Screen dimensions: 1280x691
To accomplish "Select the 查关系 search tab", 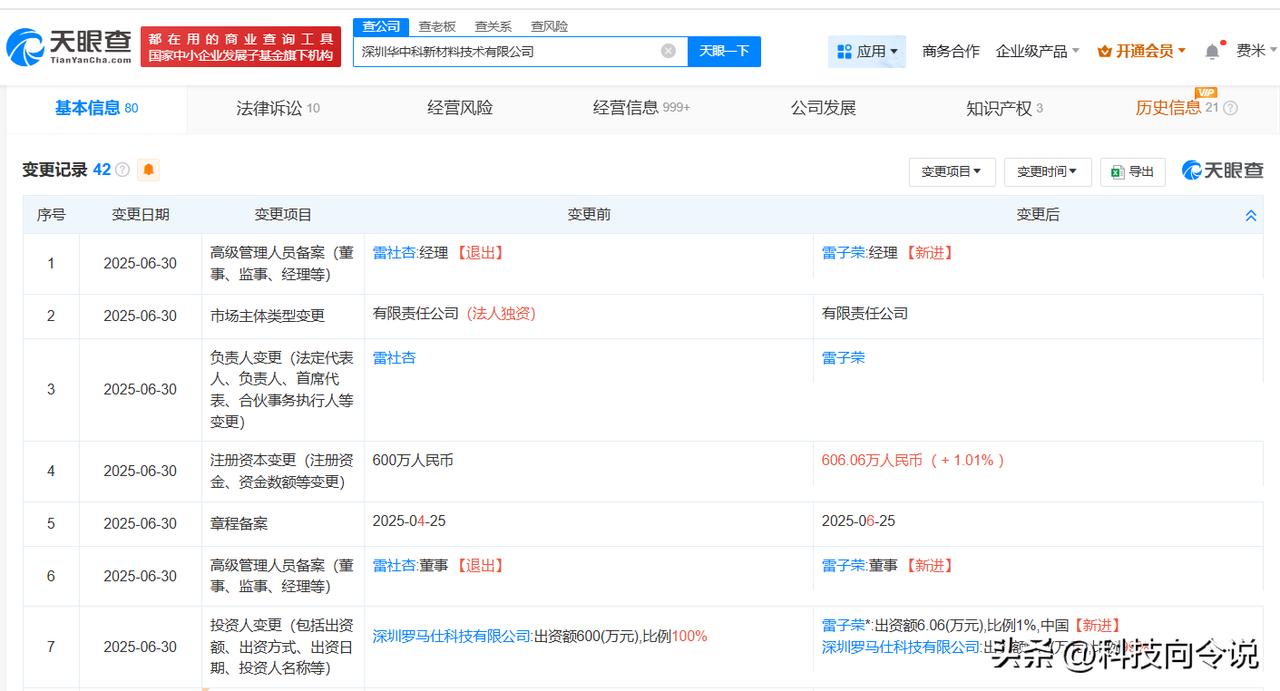I will [493, 27].
